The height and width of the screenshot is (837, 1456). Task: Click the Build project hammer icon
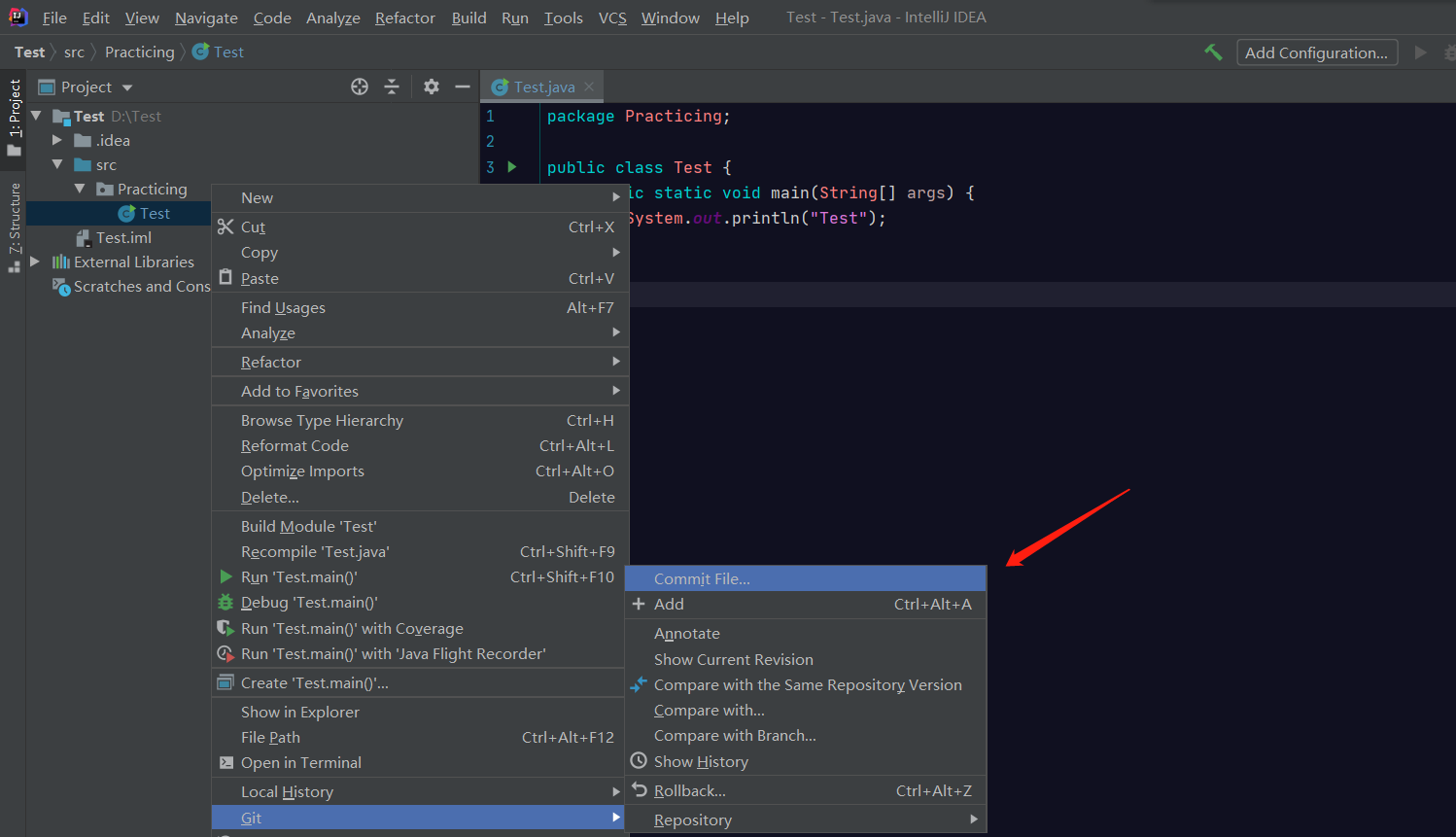[x=1213, y=52]
